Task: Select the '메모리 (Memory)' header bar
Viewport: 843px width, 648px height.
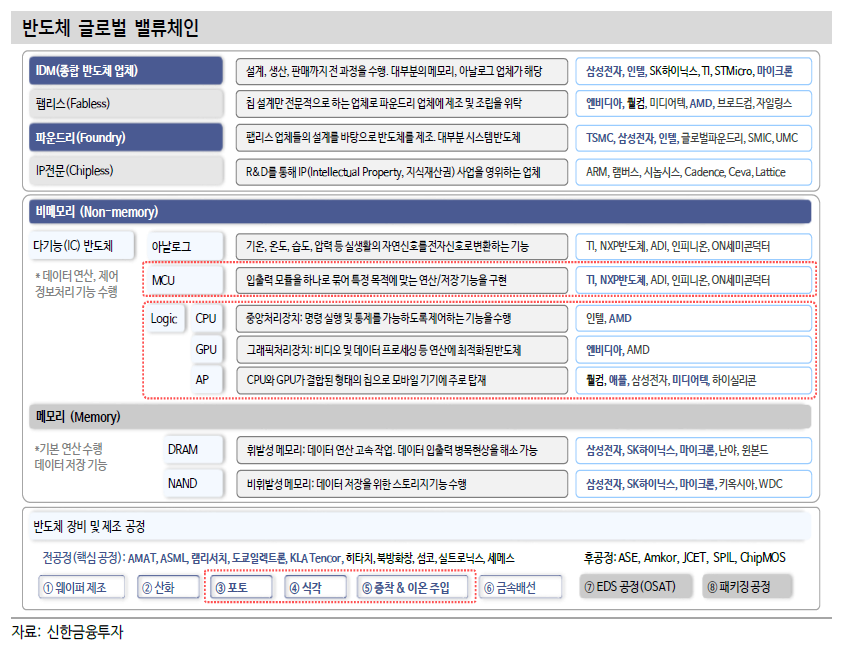Action: pyautogui.click(x=420, y=417)
